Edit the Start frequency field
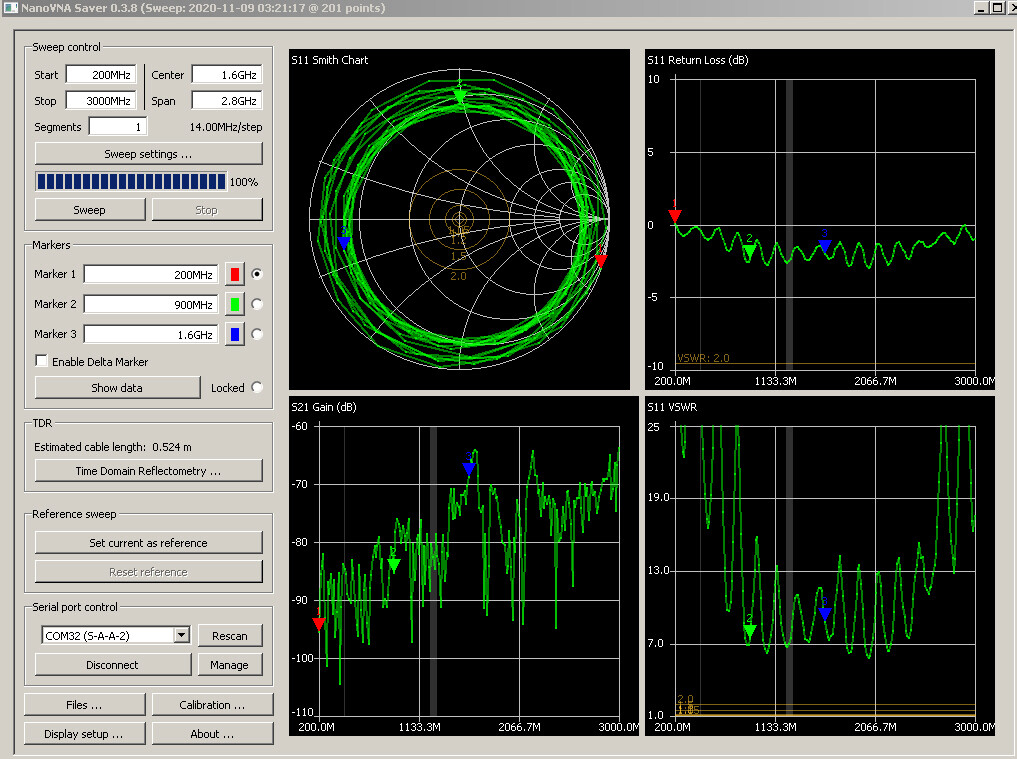 pyautogui.click(x=101, y=75)
